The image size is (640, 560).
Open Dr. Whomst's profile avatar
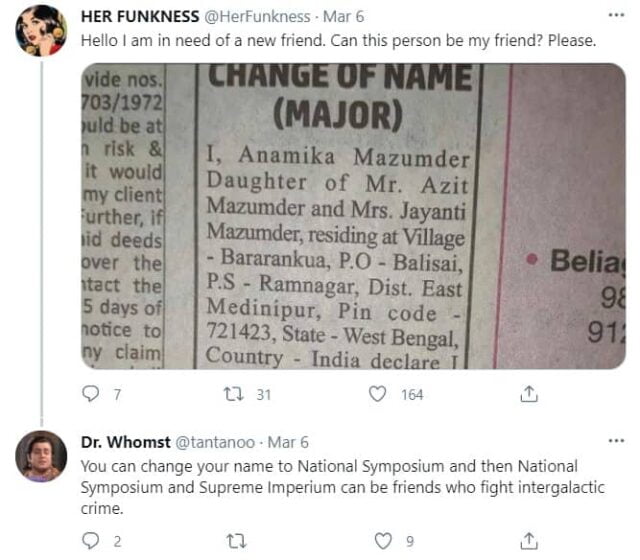point(41,457)
